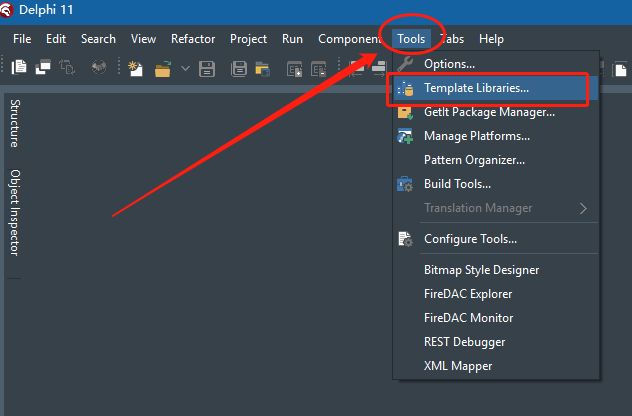The height and width of the screenshot is (416, 632).
Task: Choose Manage Platforms... entry
Action: pyautogui.click(x=495, y=136)
